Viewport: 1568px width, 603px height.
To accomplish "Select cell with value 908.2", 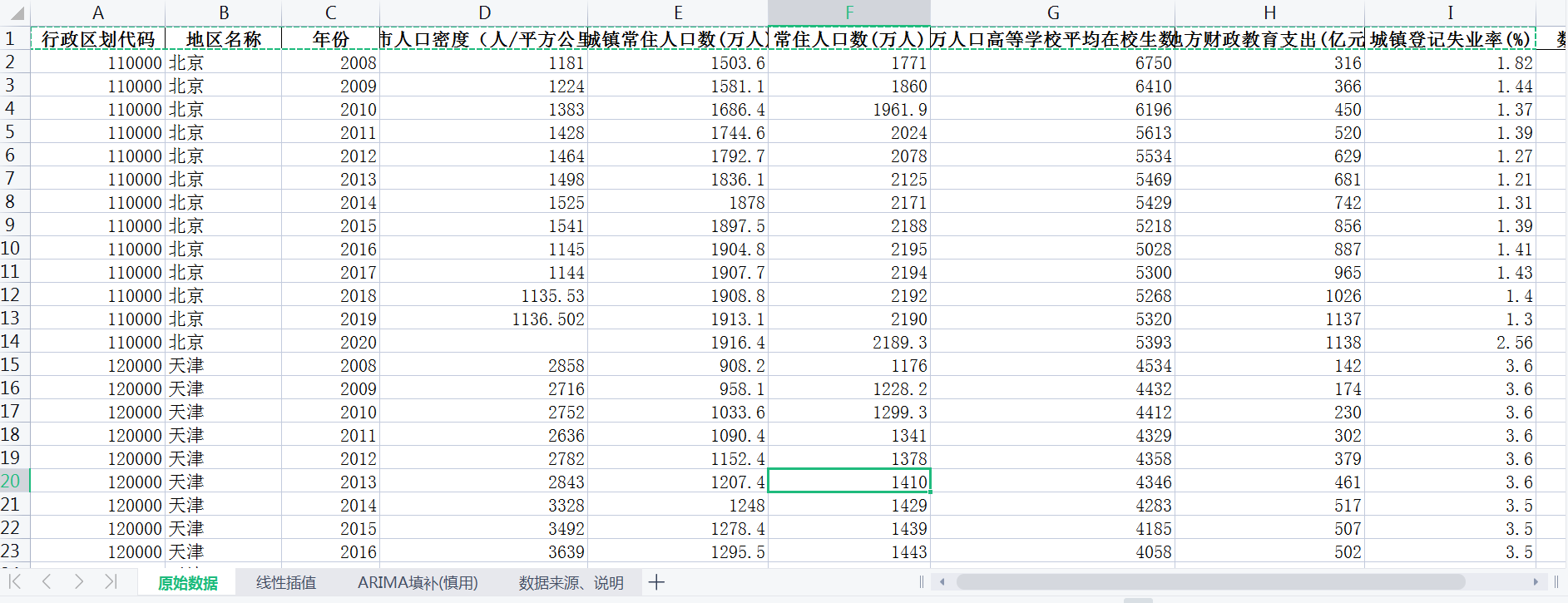I will (678, 365).
